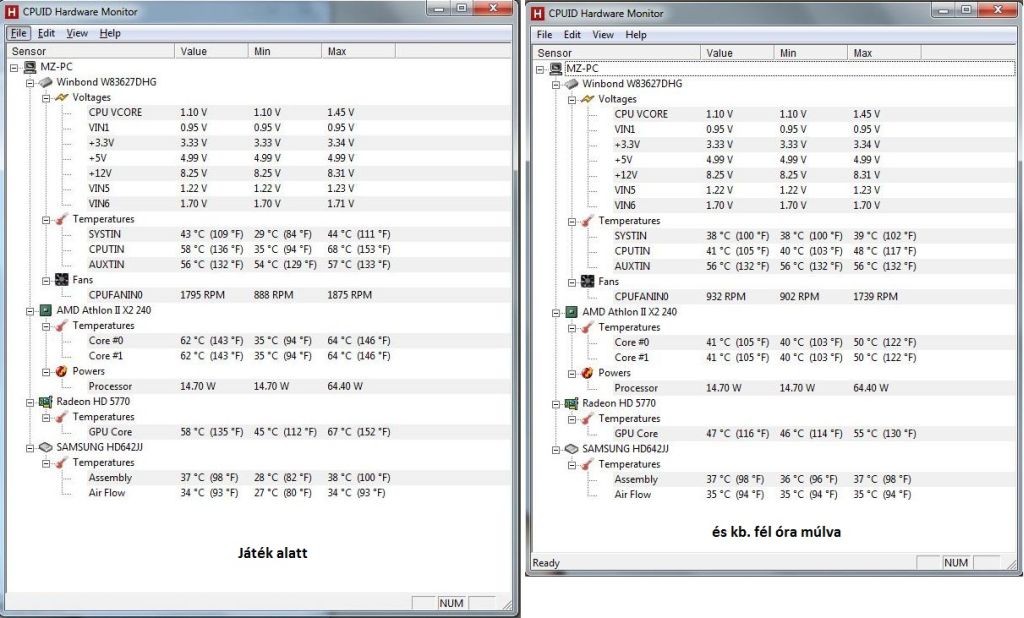Open File menu in left window

pyautogui.click(x=19, y=33)
